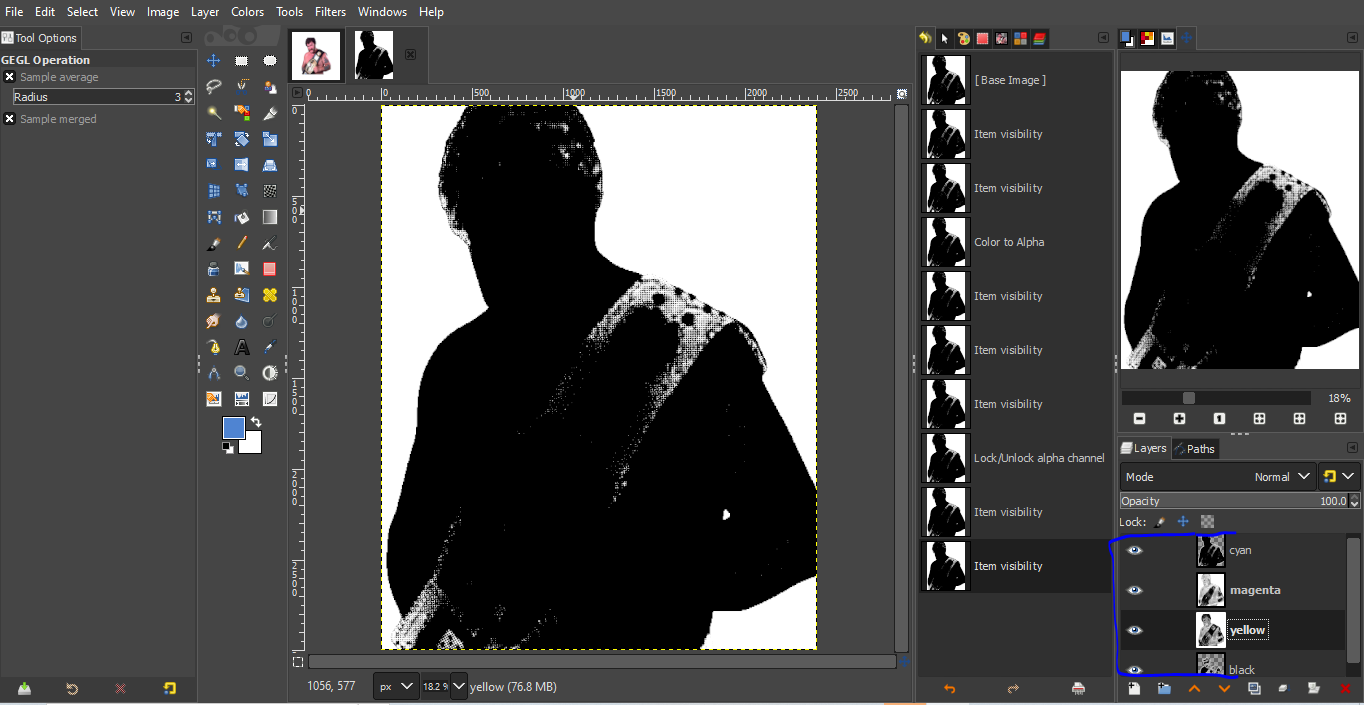Toggle the Sample merged checkbox

9,119
